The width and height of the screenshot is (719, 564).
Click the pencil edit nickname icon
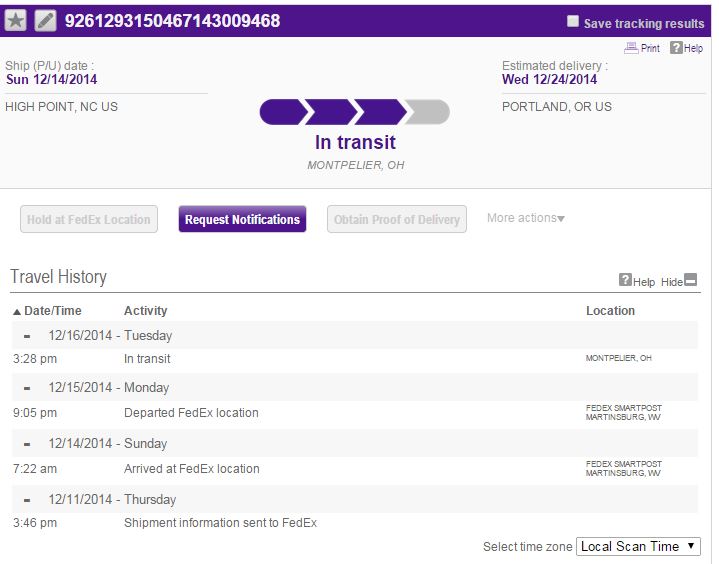(x=46, y=20)
